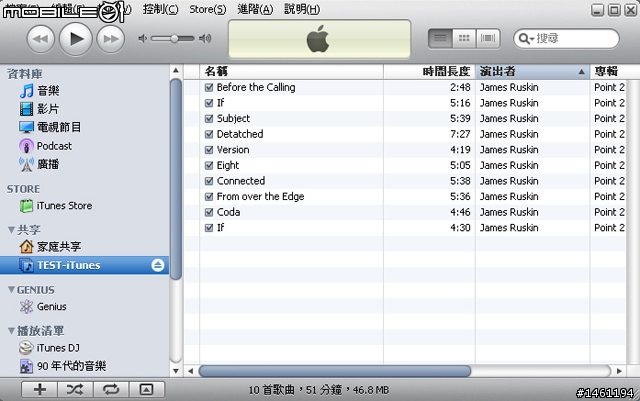Show the artwork viewer panel
Viewport: 640px width, 401px height.
click(x=147, y=390)
